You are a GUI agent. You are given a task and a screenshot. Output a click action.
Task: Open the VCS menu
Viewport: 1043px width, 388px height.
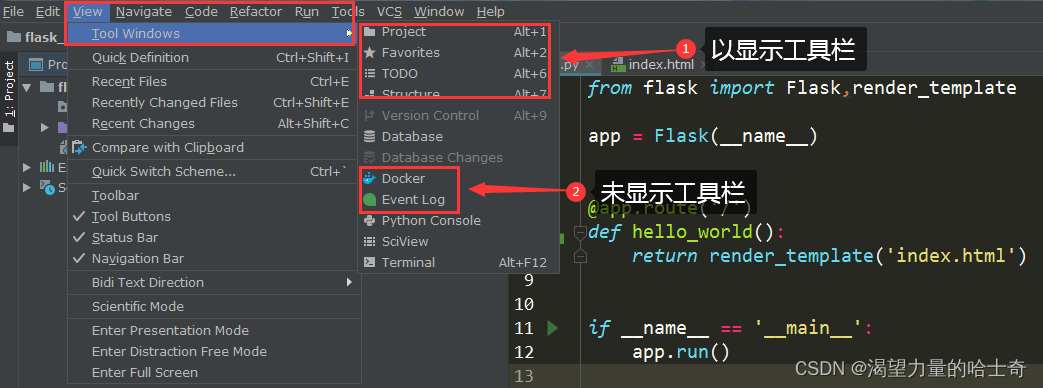389,11
